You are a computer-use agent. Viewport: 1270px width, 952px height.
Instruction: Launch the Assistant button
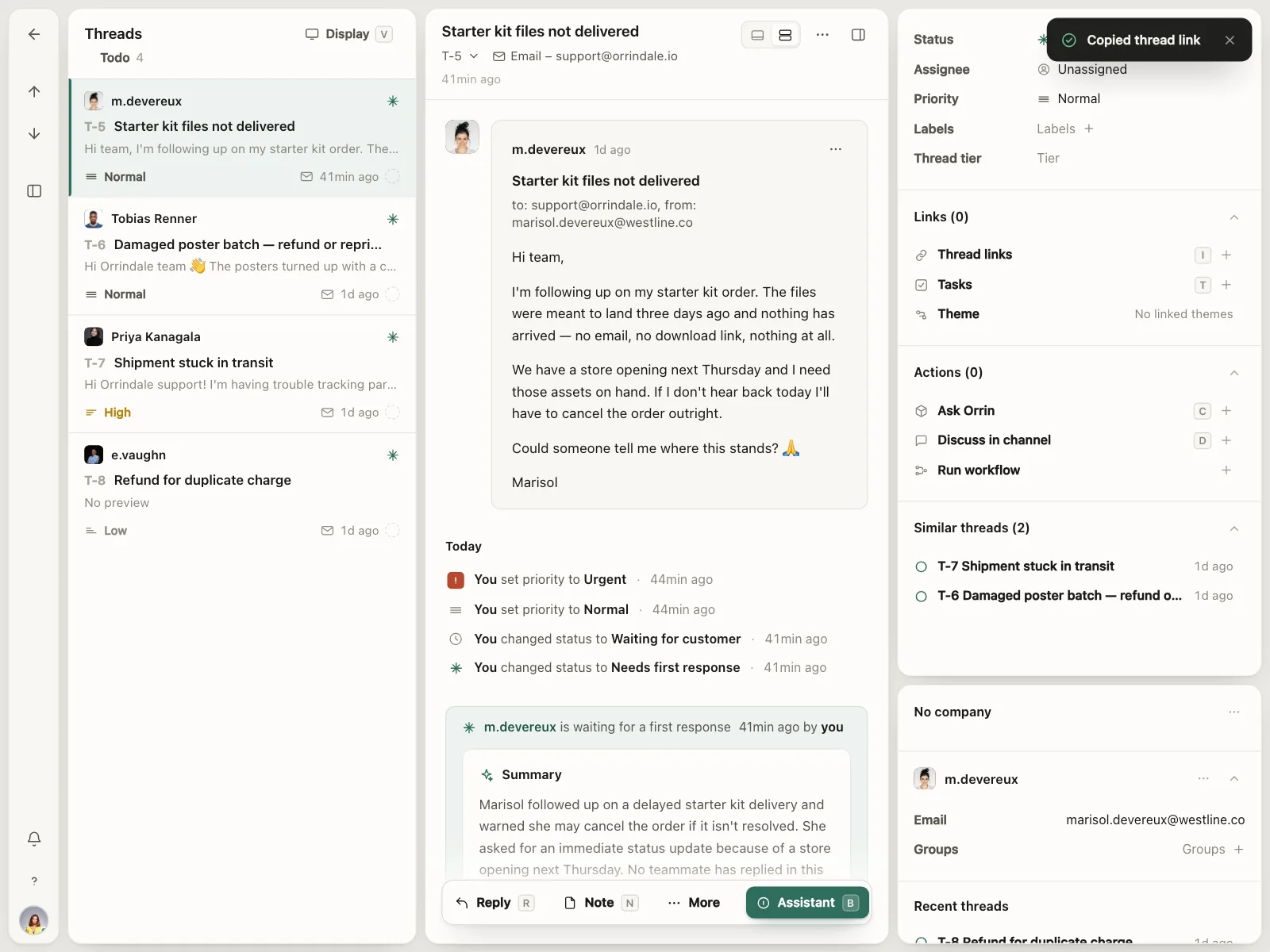807,903
